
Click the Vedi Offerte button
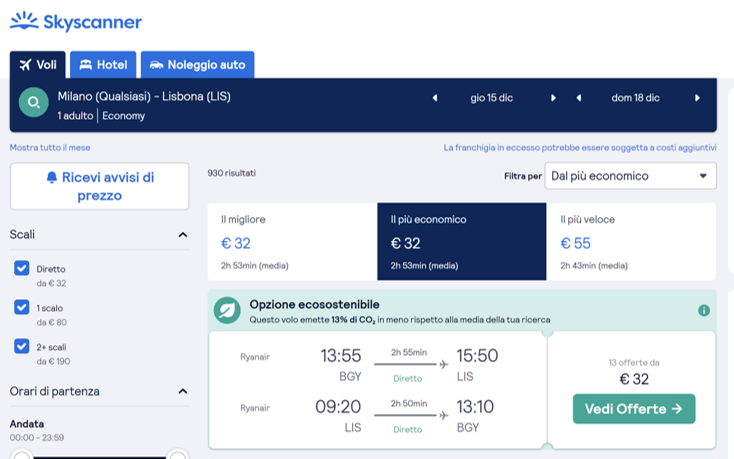[x=633, y=408]
